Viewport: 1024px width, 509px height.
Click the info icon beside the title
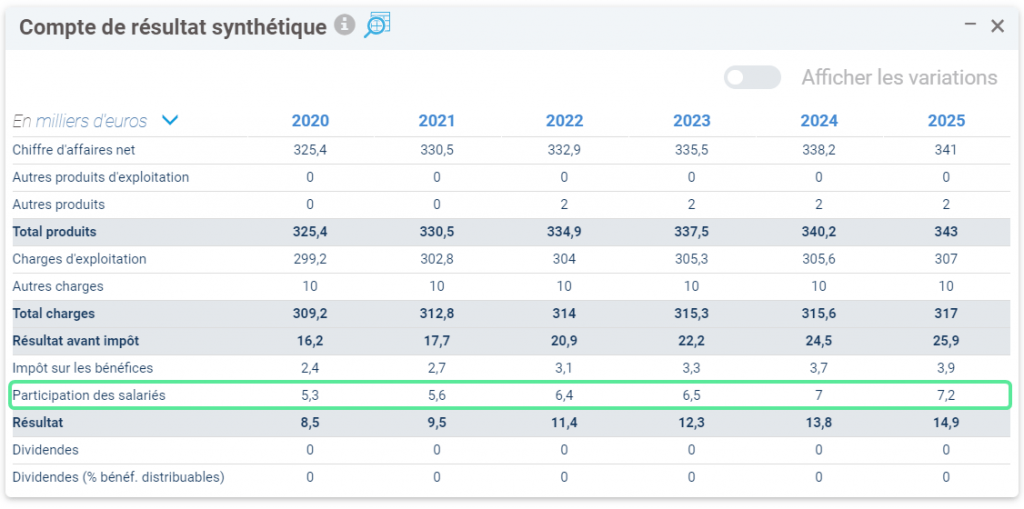click(345, 25)
